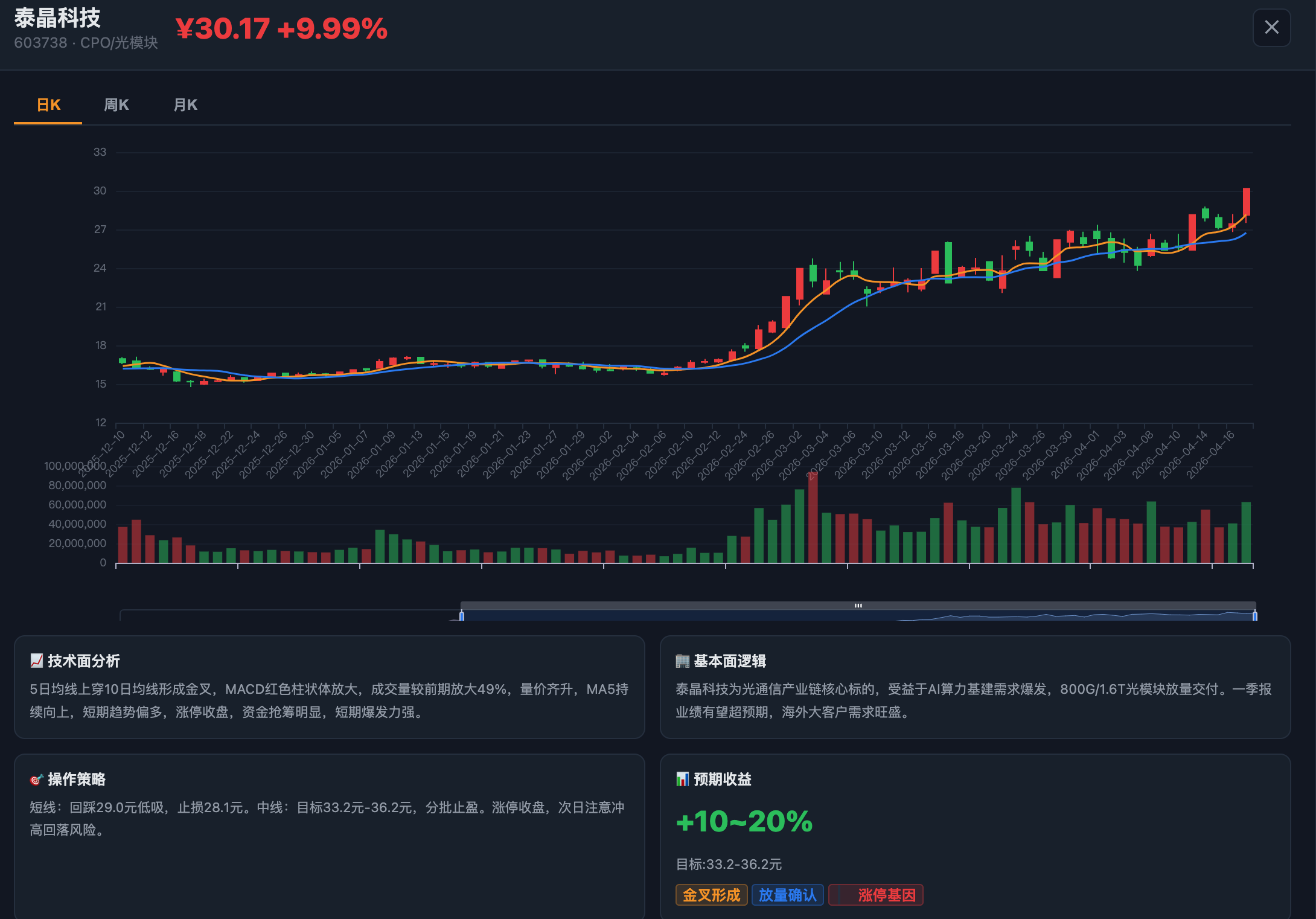Switch to the 周K weekly chart tab
Image resolution: width=1316 pixels, height=919 pixels.
coord(116,105)
